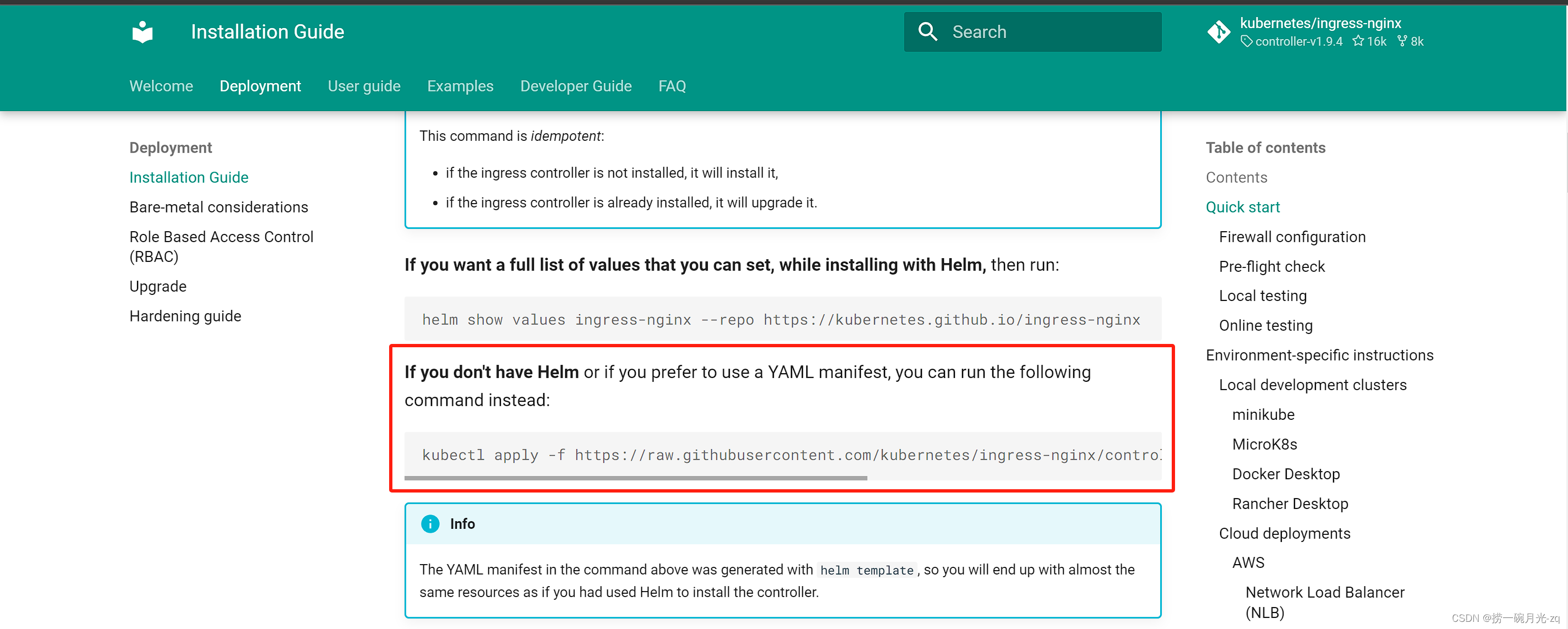Jump to Firewall configuration section
The height and width of the screenshot is (629, 1568).
(1292, 237)
